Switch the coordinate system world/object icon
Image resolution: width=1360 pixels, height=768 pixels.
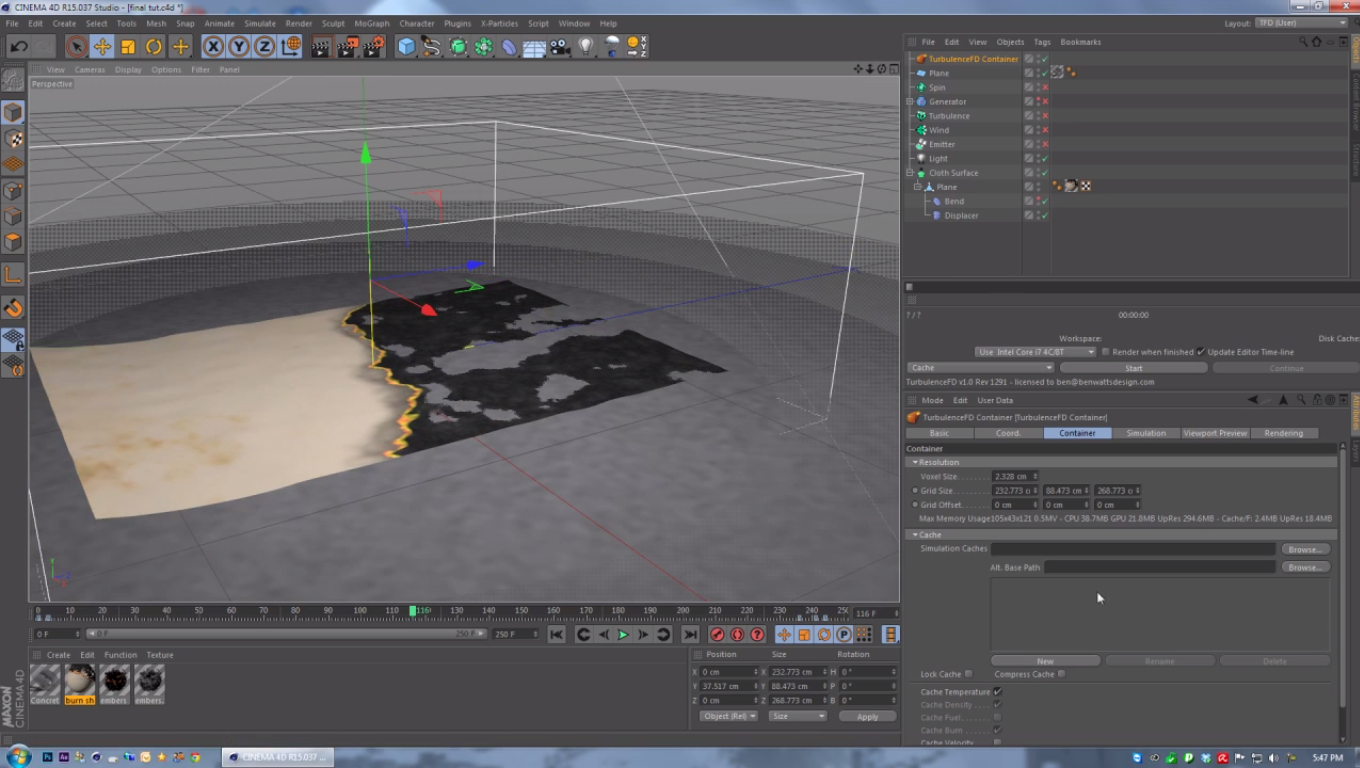tap(290, 46)
